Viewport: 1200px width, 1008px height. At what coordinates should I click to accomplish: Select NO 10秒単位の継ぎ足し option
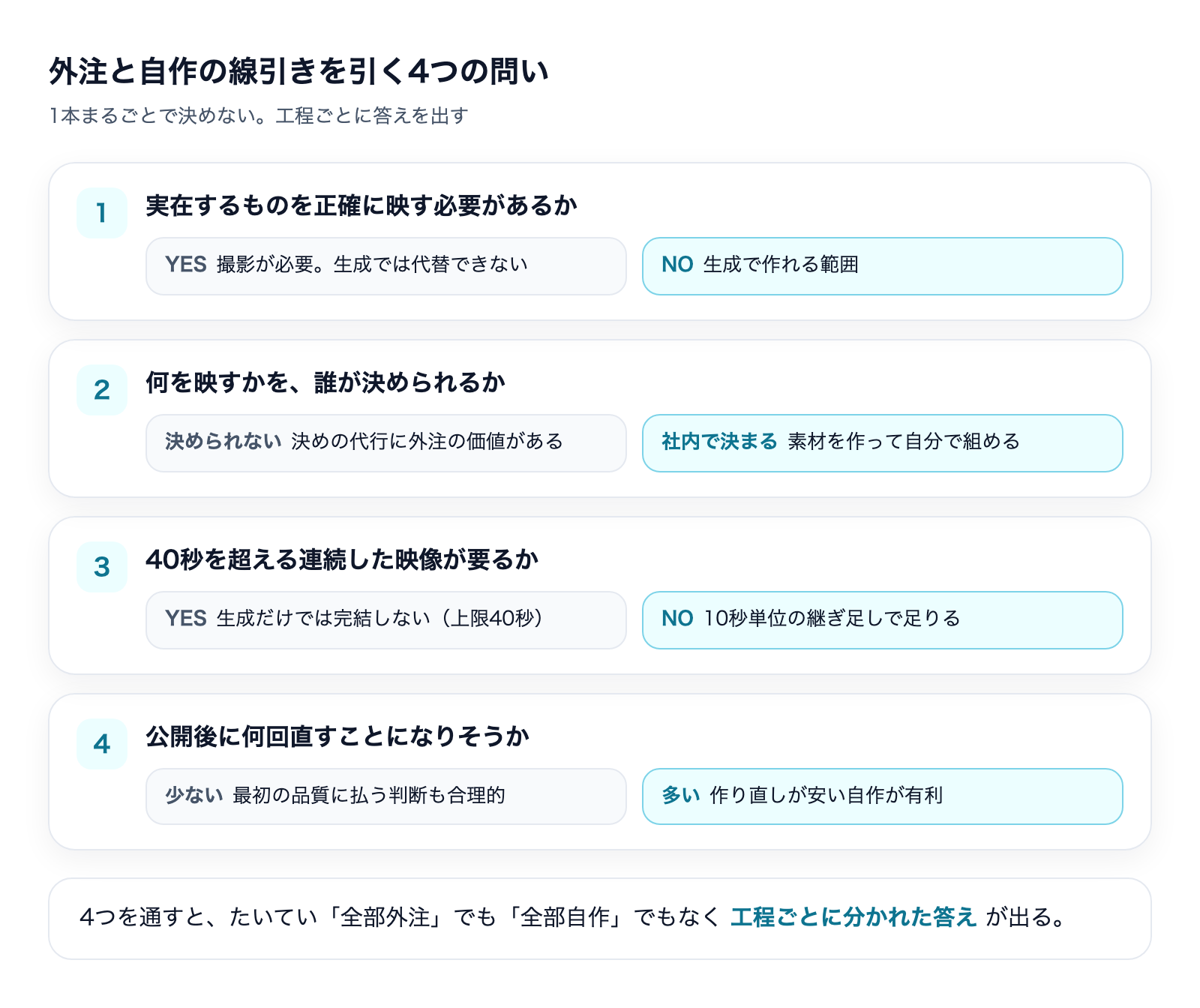[883, 620]
